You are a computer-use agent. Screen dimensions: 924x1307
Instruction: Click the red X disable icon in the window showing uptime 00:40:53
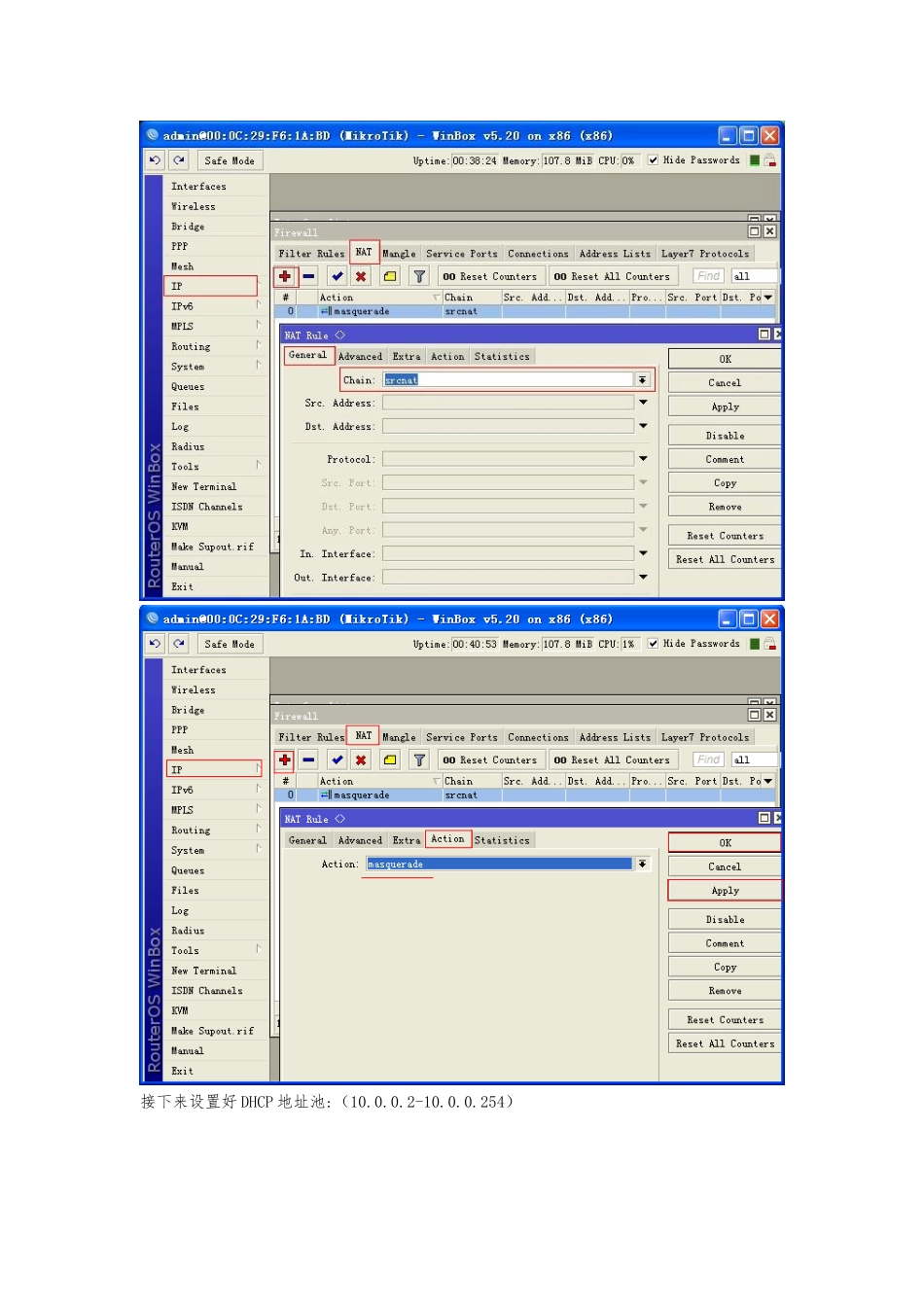pos(361,759)
